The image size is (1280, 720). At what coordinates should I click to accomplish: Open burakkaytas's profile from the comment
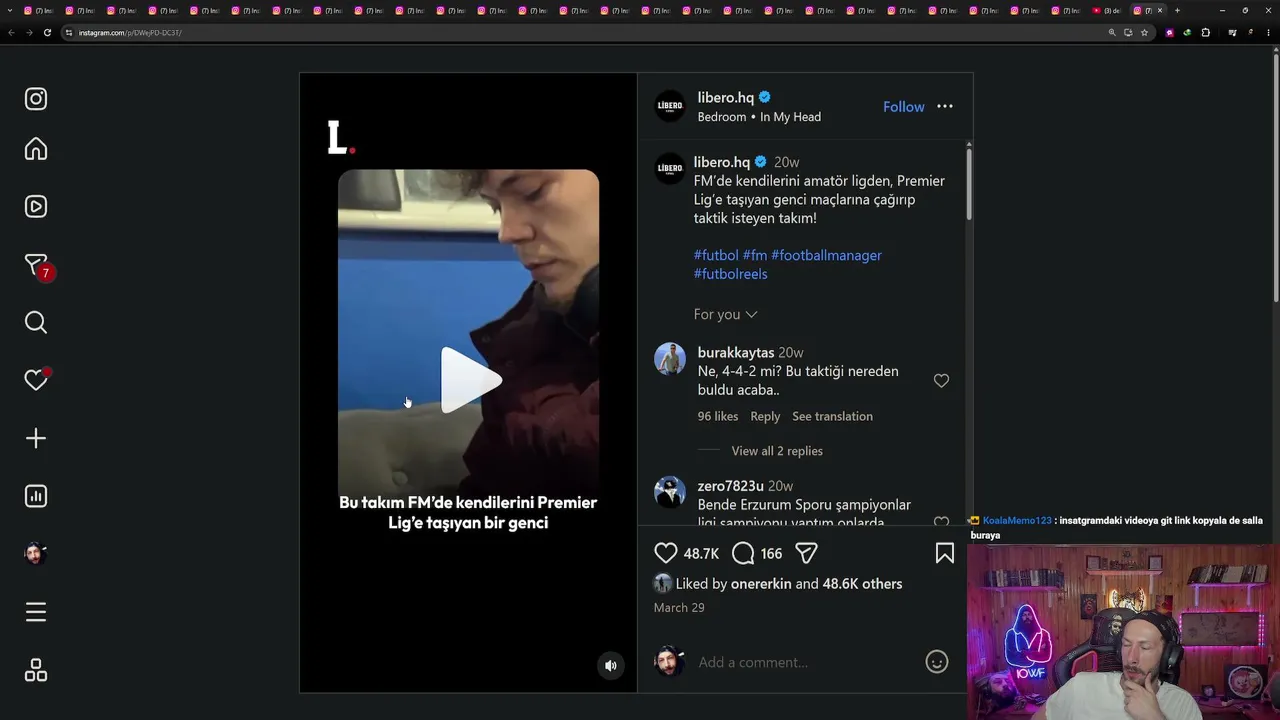pos(736,353)
